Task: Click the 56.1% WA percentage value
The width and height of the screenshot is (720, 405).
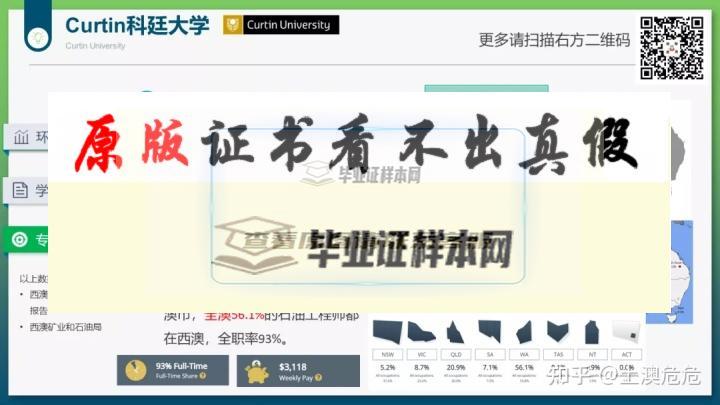Action: click(x=524, y=367)
